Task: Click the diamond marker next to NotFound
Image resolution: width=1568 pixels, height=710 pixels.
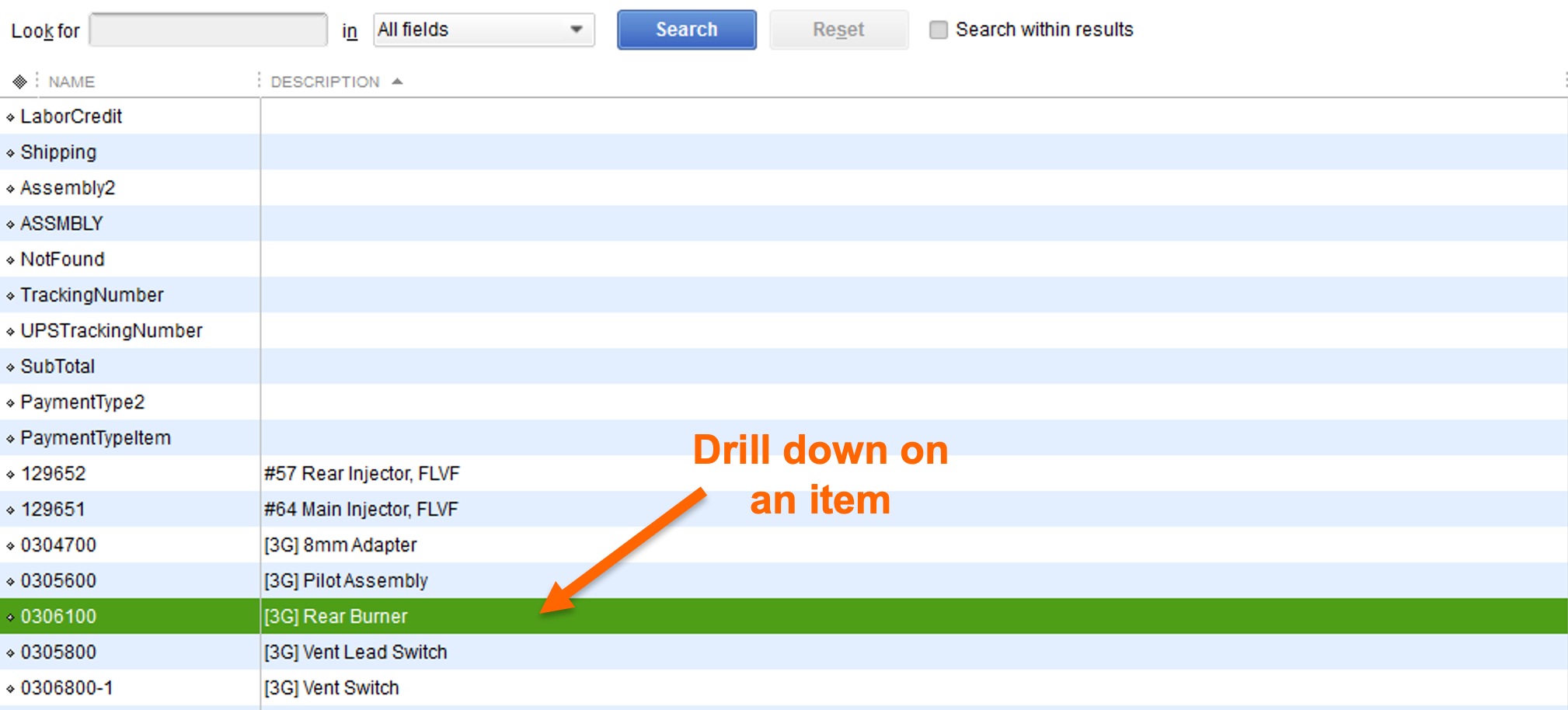Action: 10,260
